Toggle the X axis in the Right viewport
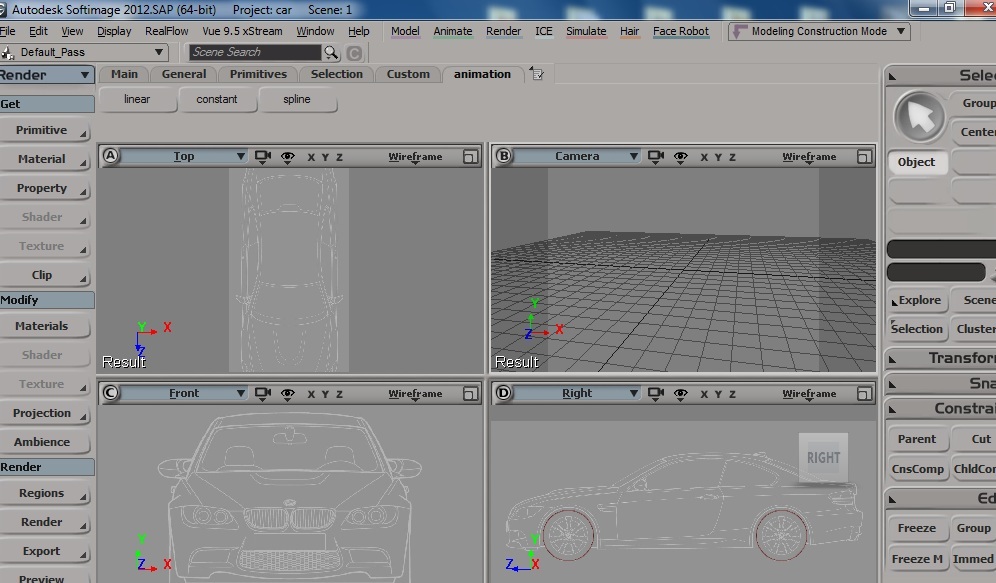 click(704, 394)
